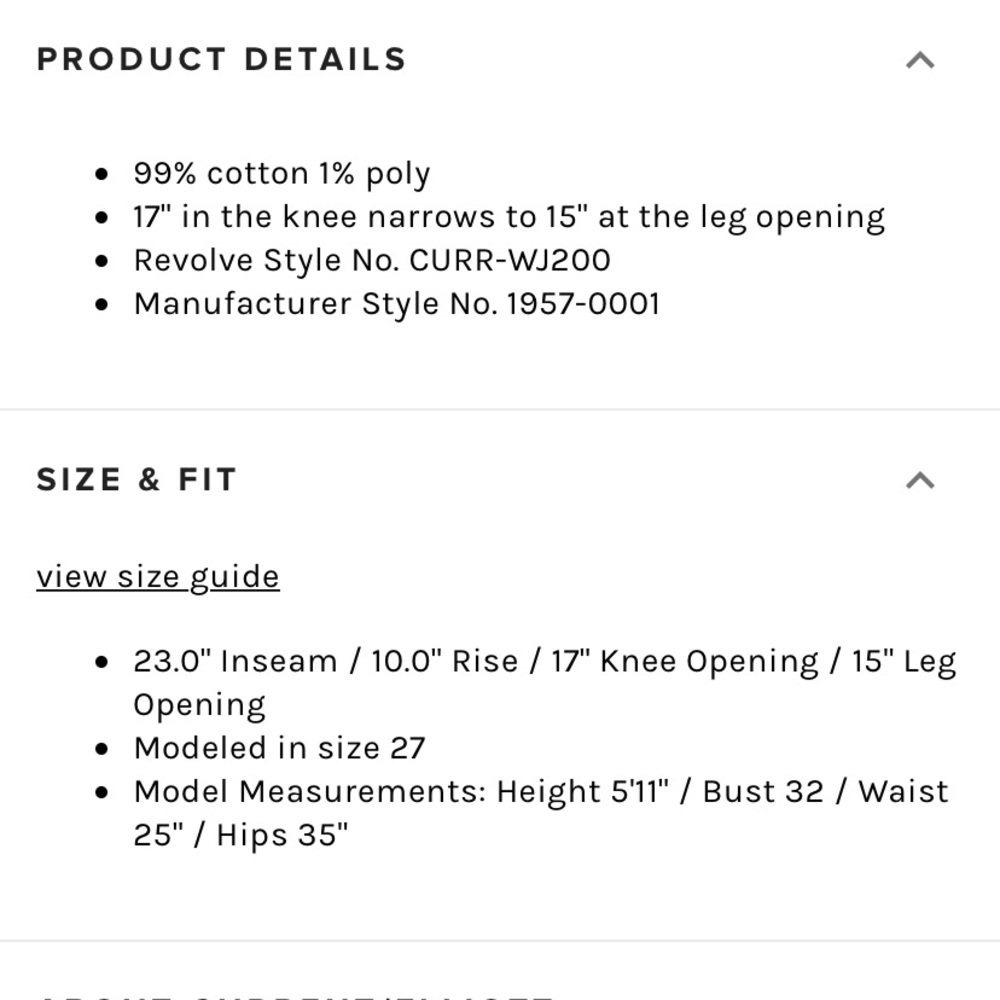Click the Modeled in size 27 text
1000x1000 pixels.
[279, 748]
